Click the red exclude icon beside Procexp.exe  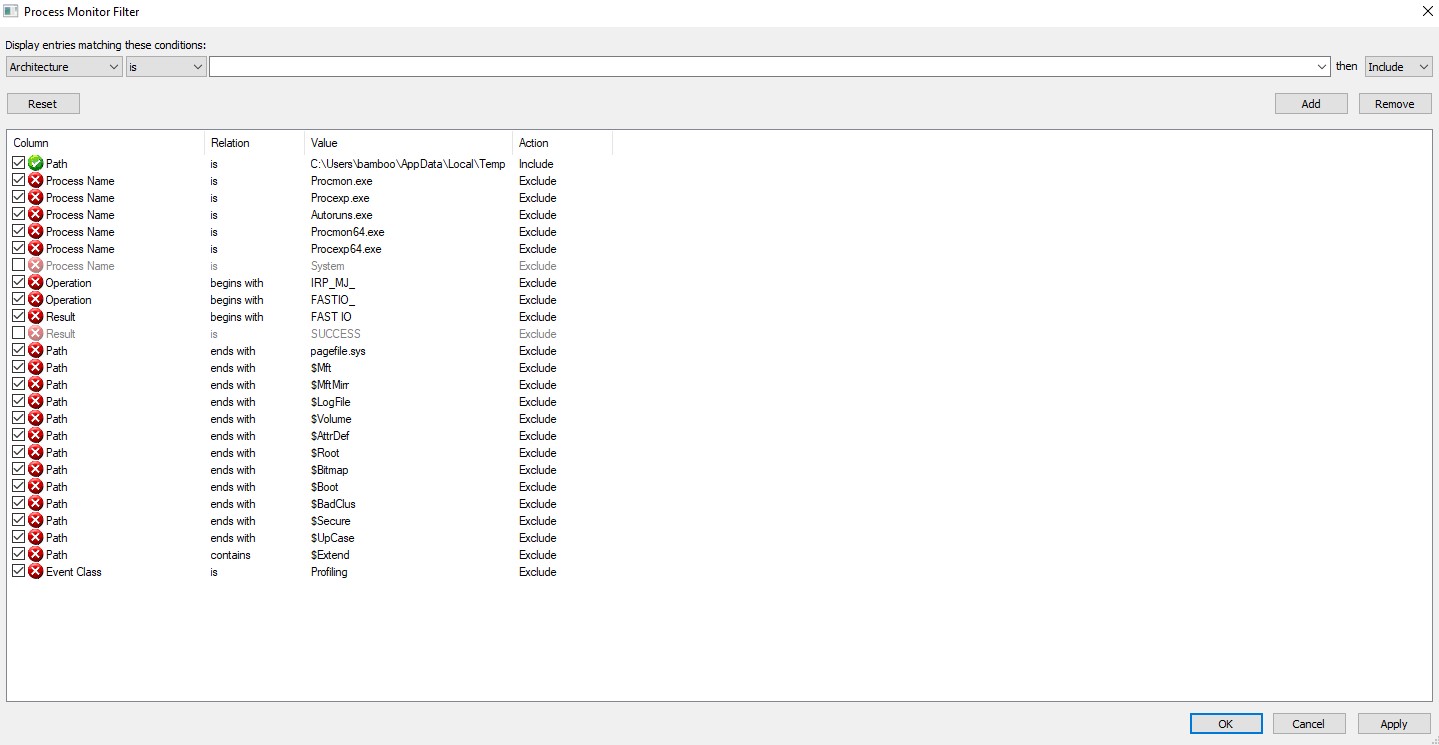tap(36, 197)
